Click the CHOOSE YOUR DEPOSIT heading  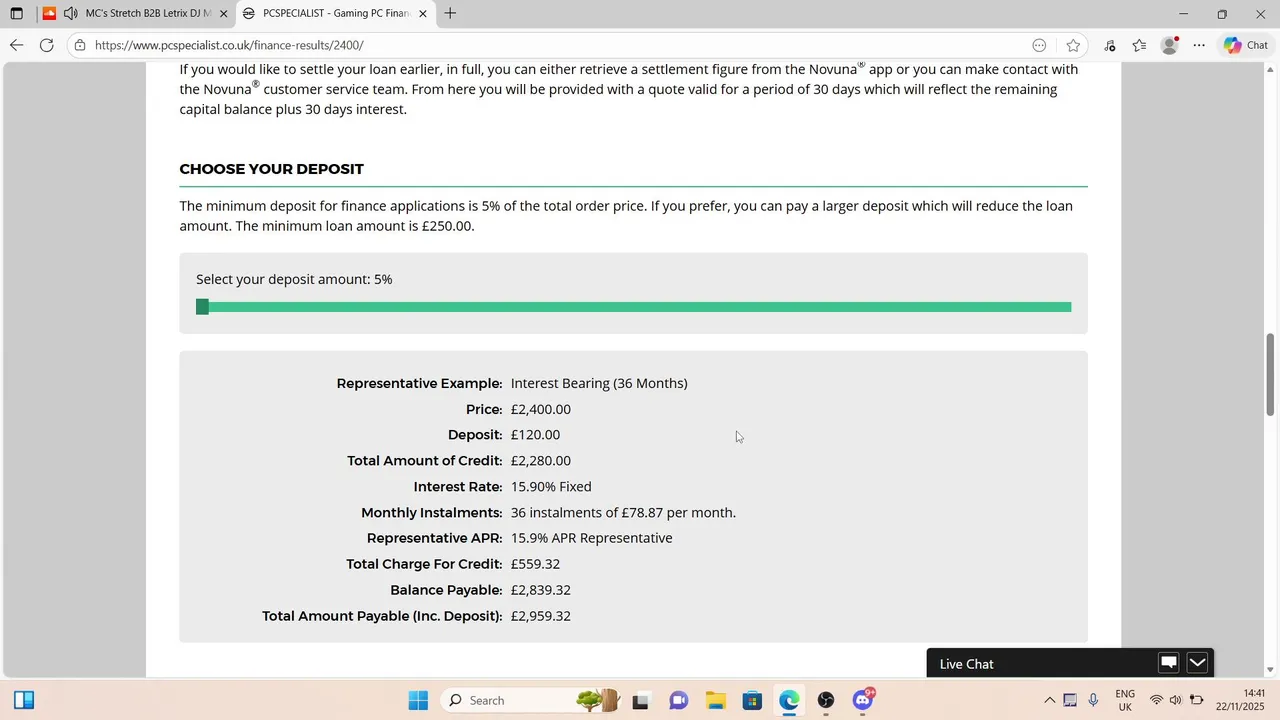coord(271,169)
